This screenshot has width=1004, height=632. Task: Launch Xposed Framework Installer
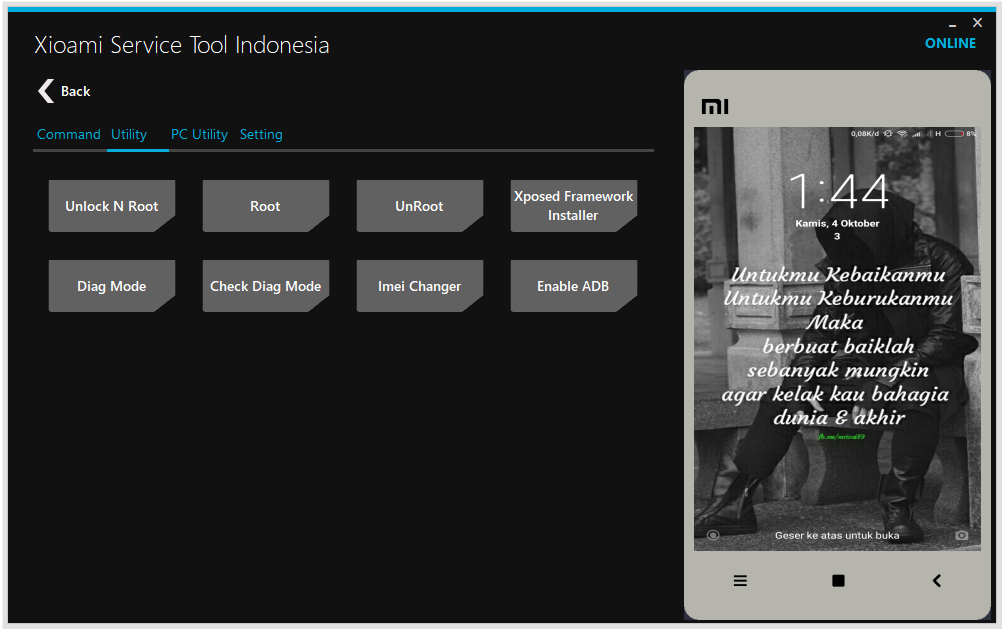click(x=573, y=206)
